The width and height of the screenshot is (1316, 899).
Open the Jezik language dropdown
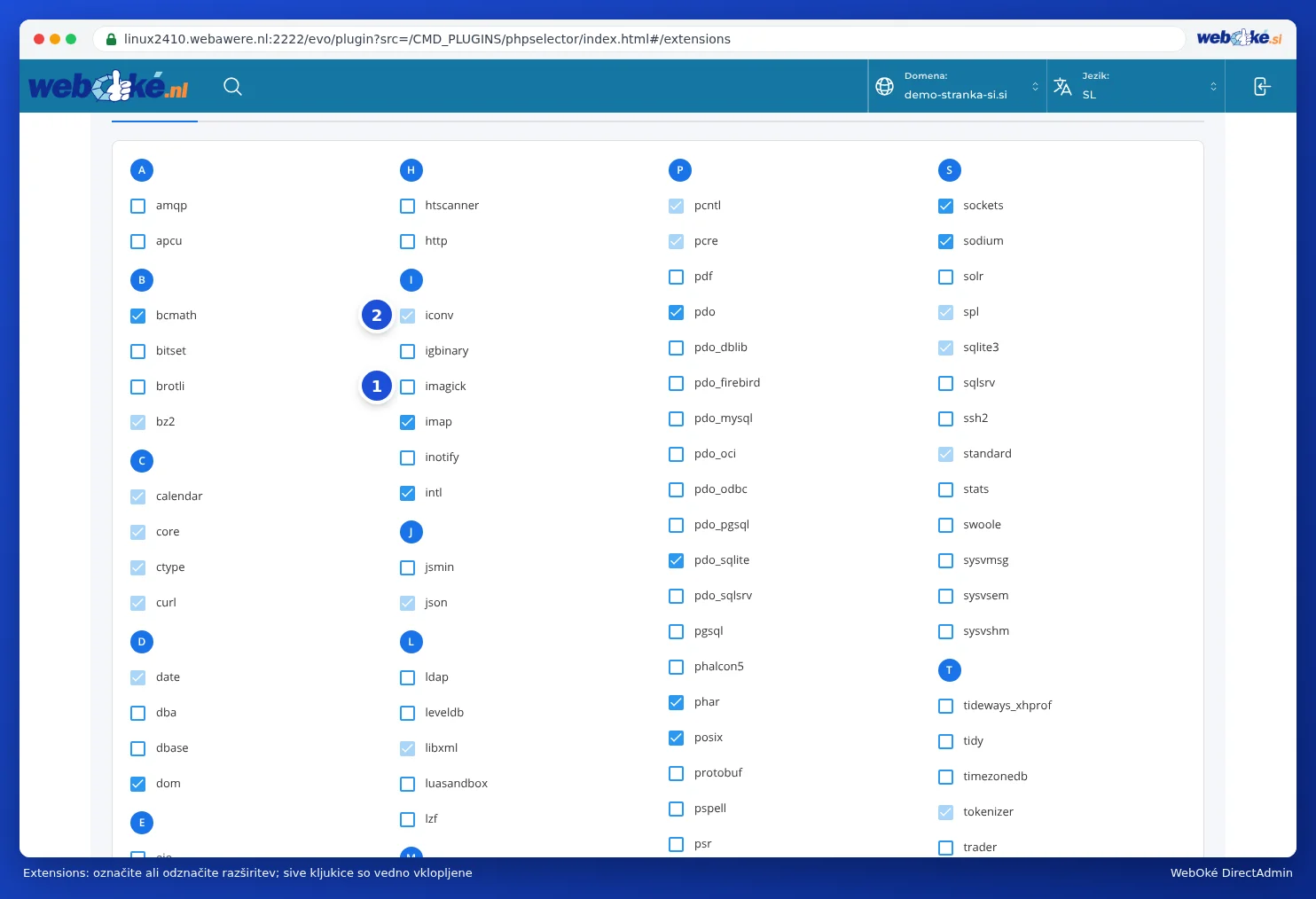click(x=1136, y=86)
